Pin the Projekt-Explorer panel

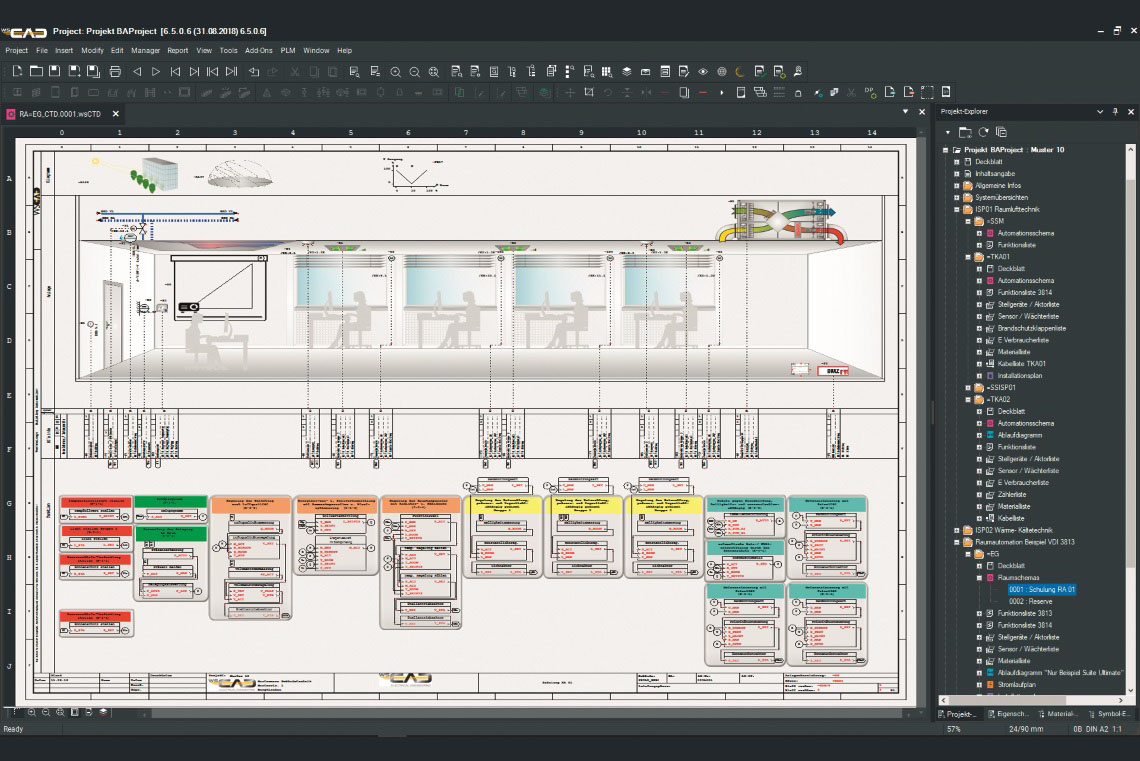(x=1115, y=112)
